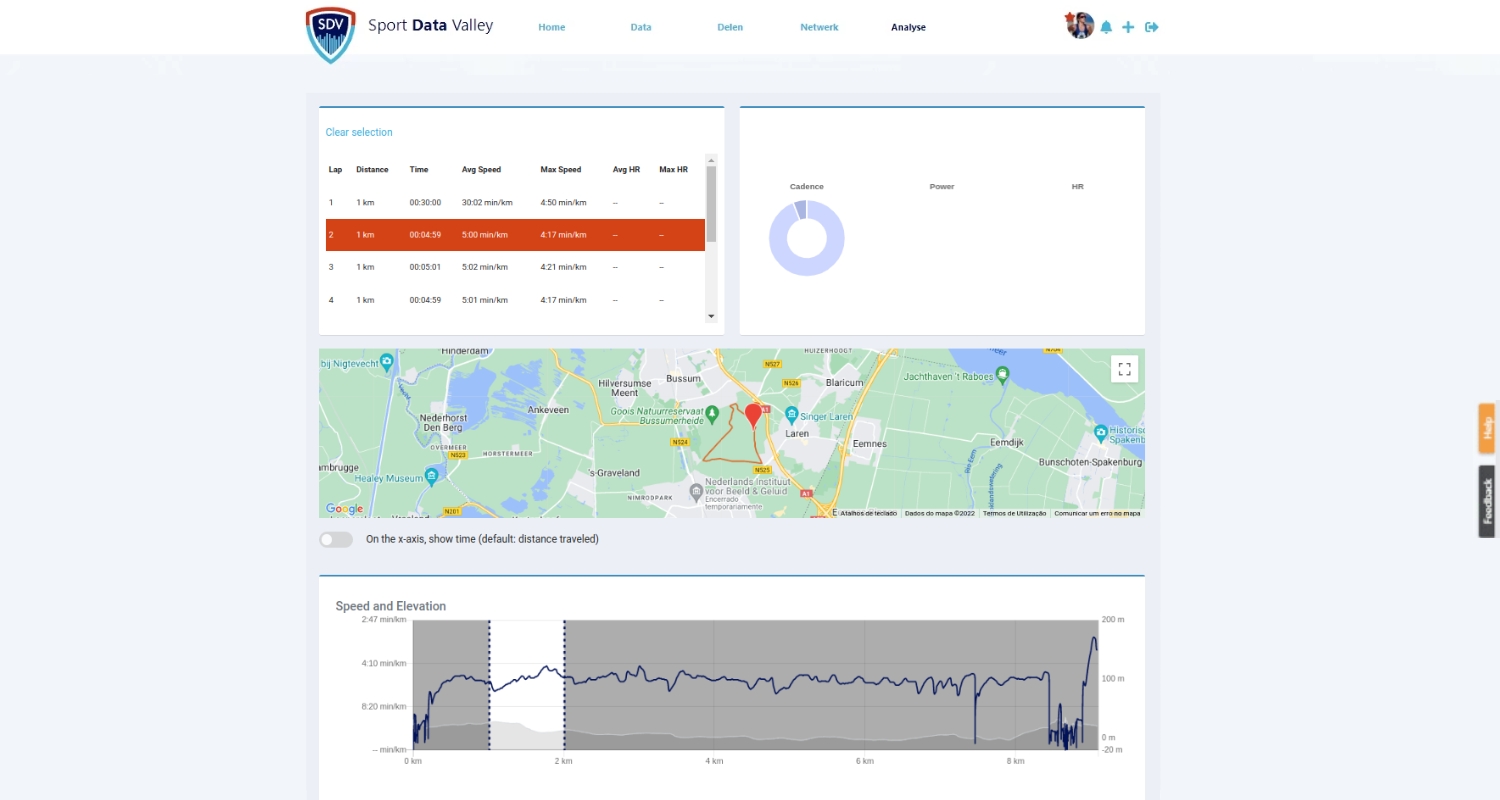Click the Speed and Elevation chart title
This screenshot has height=800, width=1500.
click(391, 606)
